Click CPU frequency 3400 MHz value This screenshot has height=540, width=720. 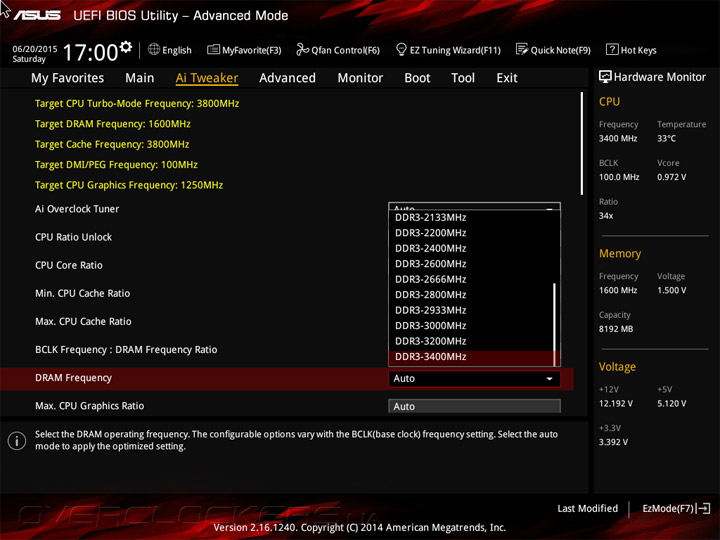tap(618, 138)
